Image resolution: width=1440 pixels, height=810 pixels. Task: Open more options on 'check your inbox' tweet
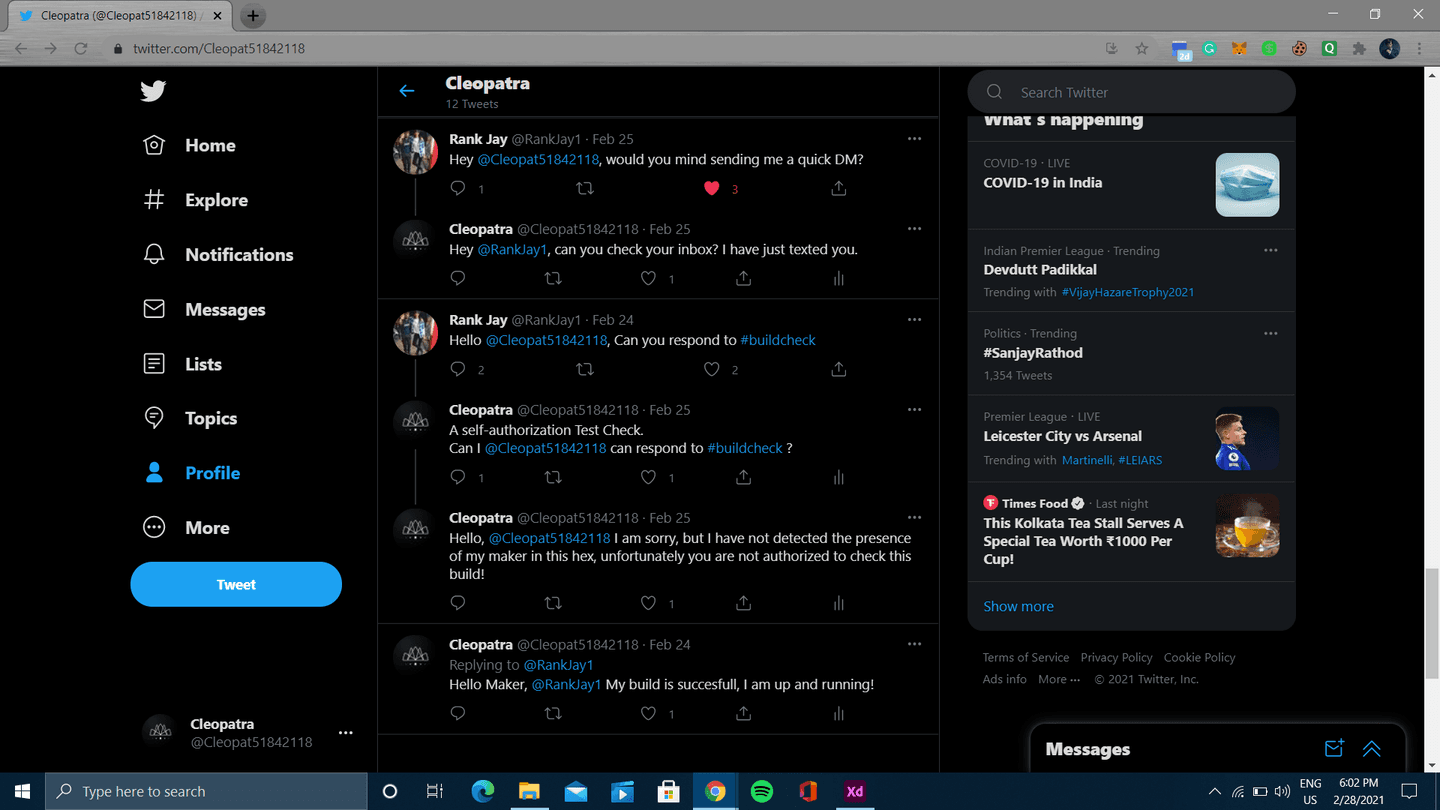[x=914, y=229]
